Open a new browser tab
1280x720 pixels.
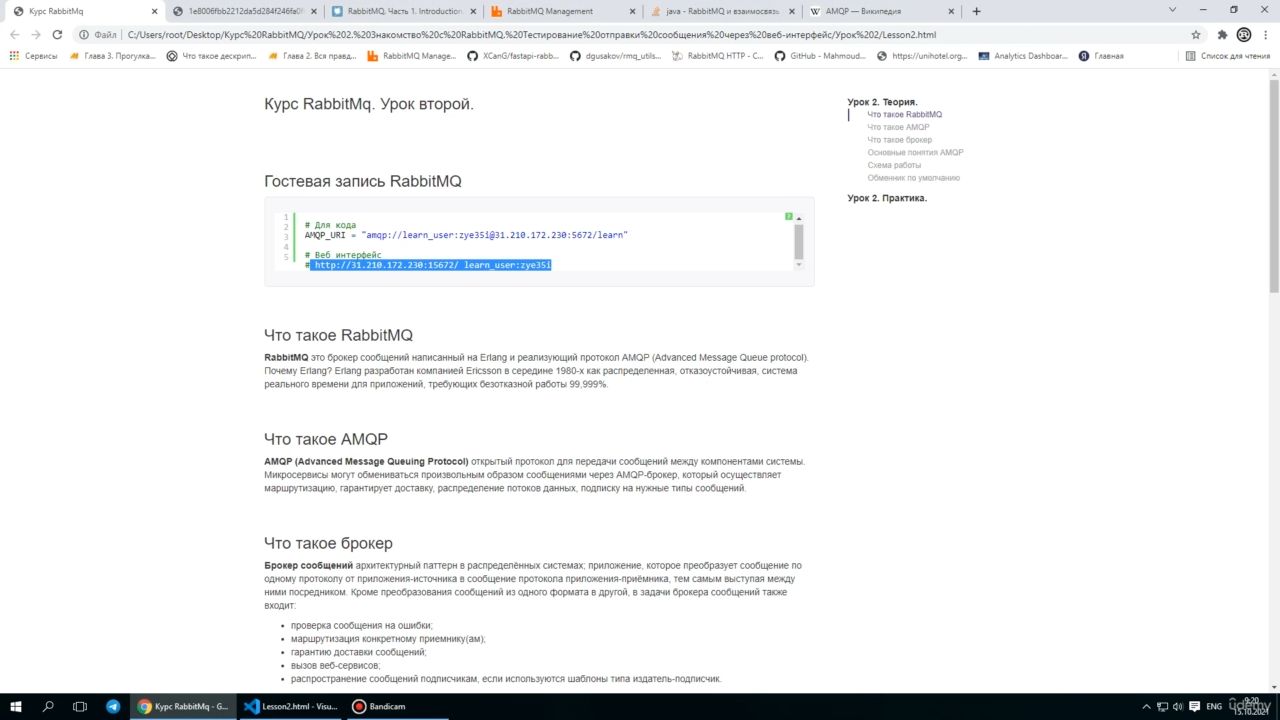click(x=976, y=11)
